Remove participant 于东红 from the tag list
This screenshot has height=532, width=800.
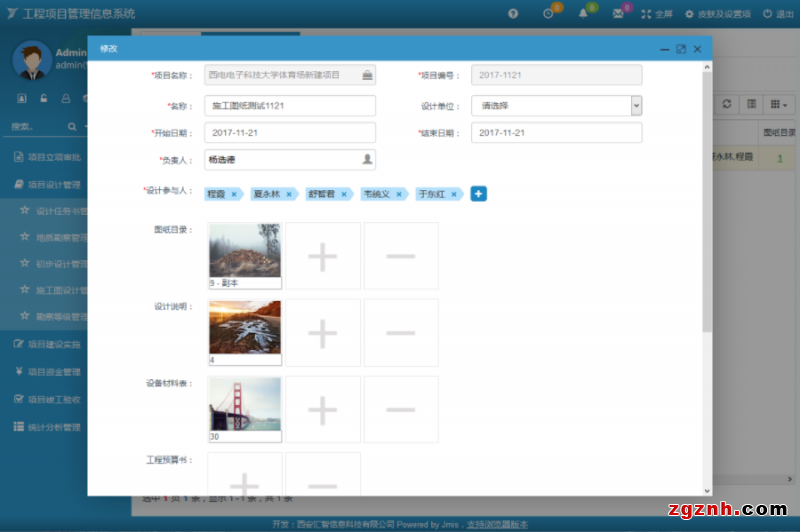453,195
